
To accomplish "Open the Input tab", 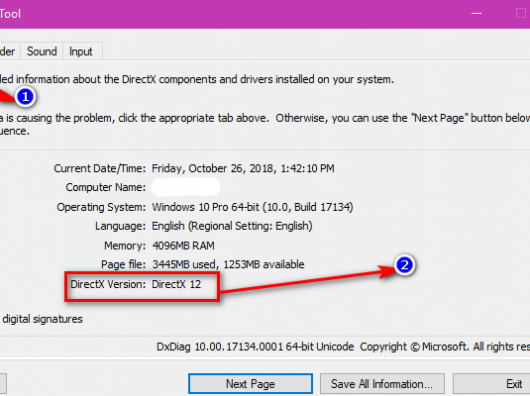I will click(81, 52).
